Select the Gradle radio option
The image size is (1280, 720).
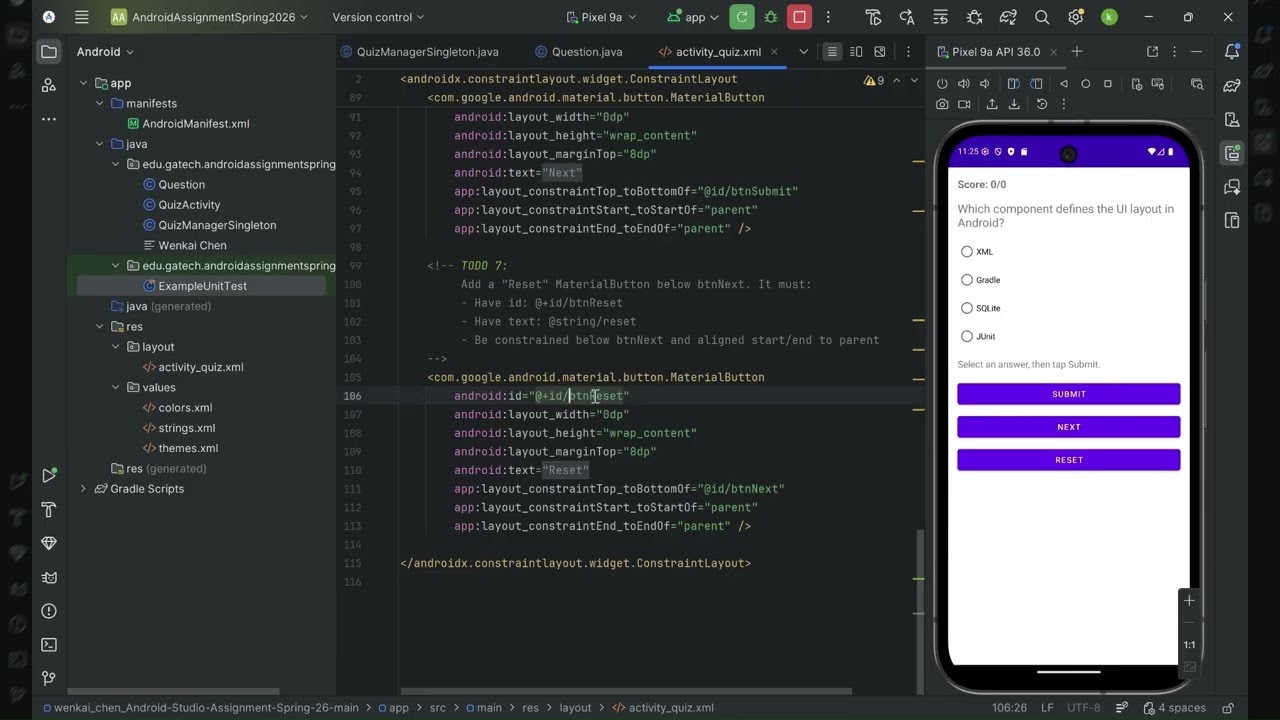[967, 280]
